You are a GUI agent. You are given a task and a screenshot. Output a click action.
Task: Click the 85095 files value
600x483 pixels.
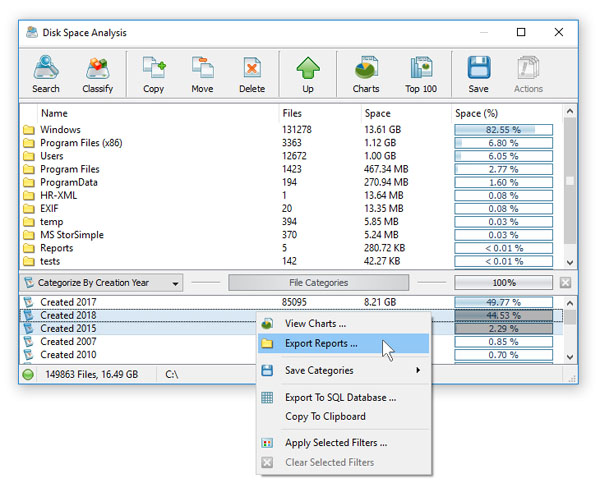click(x=294, y=302)
